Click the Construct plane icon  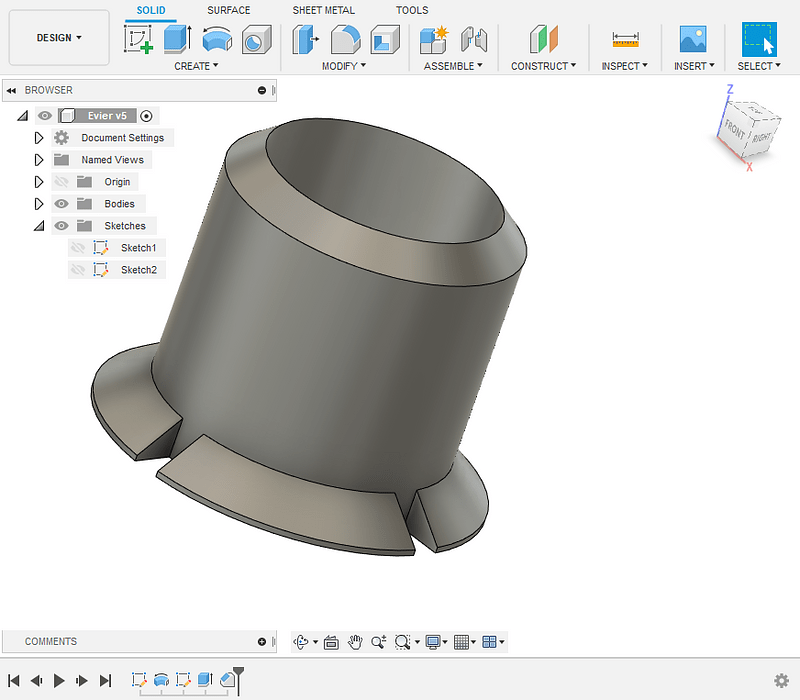click(543, 39)
